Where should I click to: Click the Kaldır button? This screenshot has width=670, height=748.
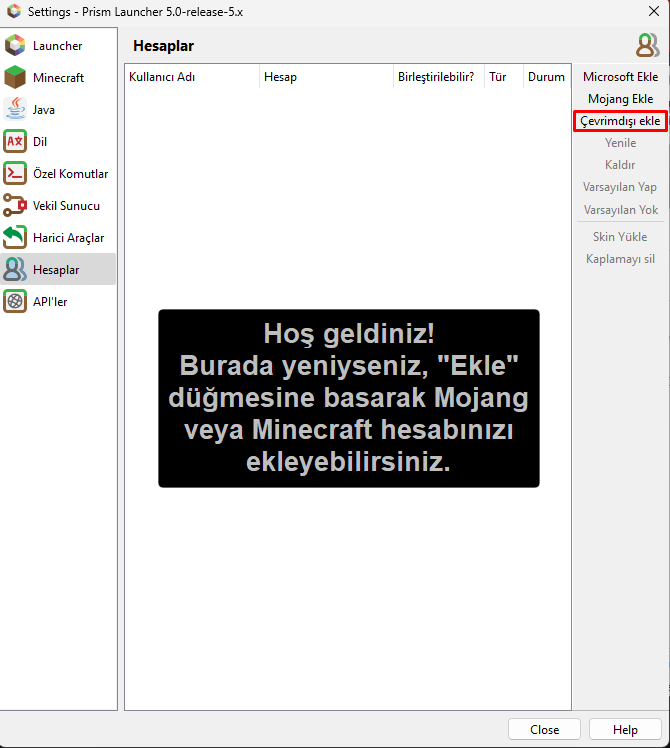(x=620, y=165)
